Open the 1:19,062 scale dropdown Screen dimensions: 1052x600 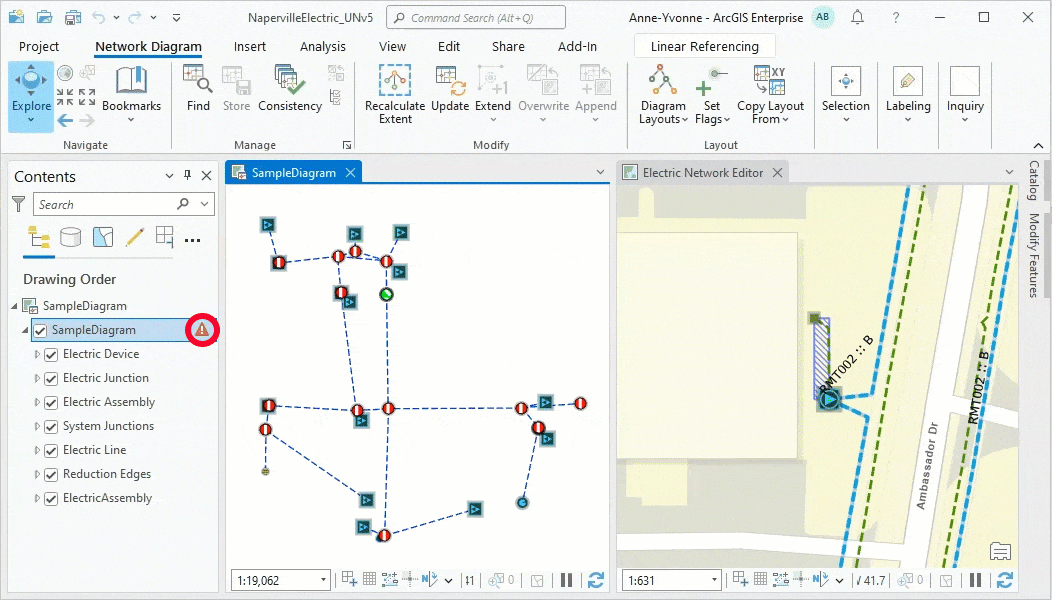point(323,580)
